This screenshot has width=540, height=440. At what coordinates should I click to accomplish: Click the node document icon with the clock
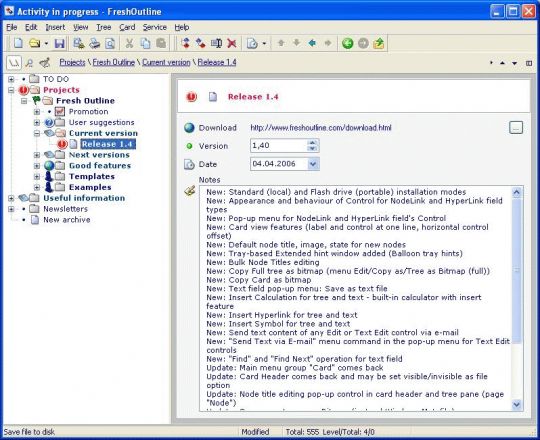coord(252,43)
